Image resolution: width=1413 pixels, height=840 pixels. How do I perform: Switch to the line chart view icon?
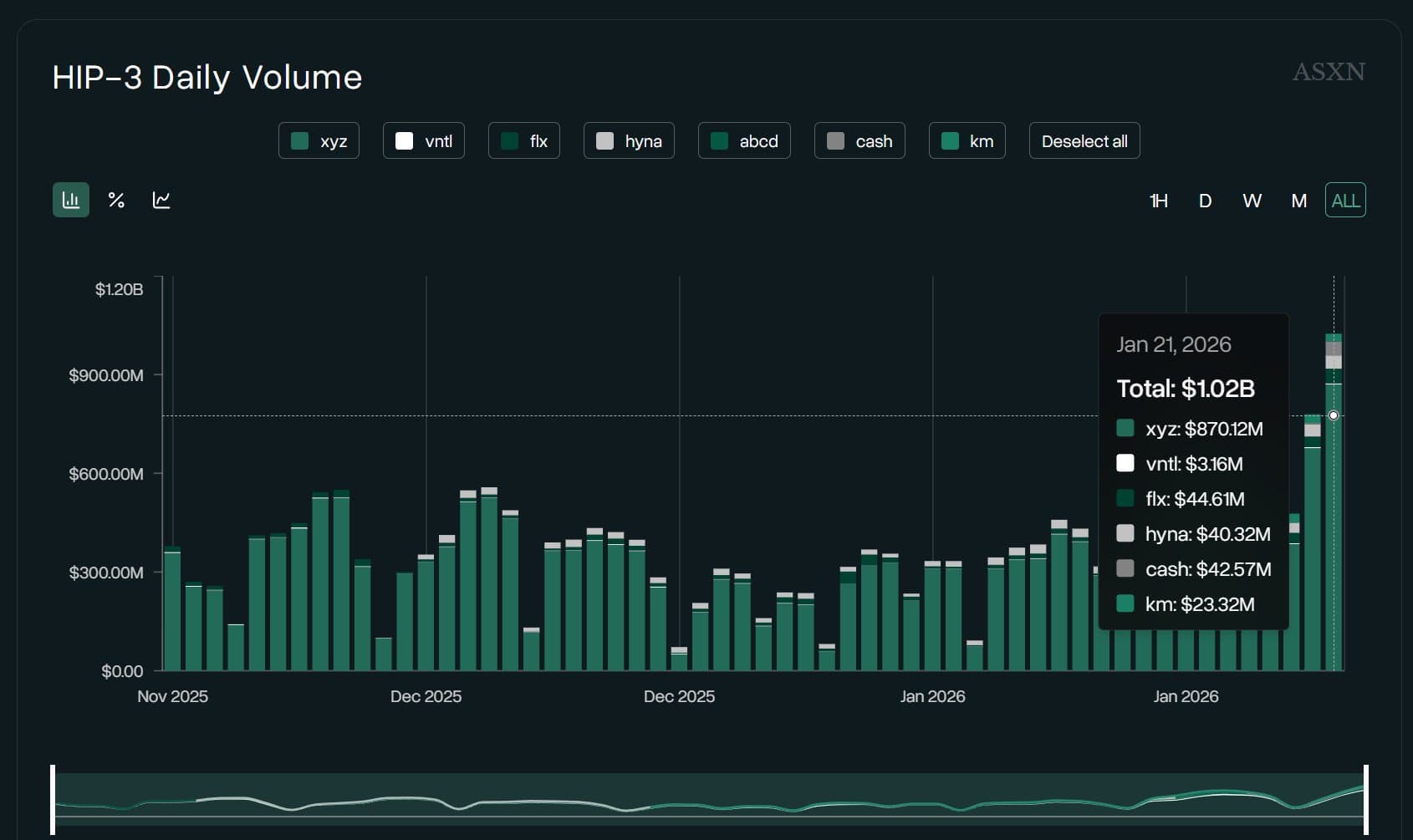161,201
